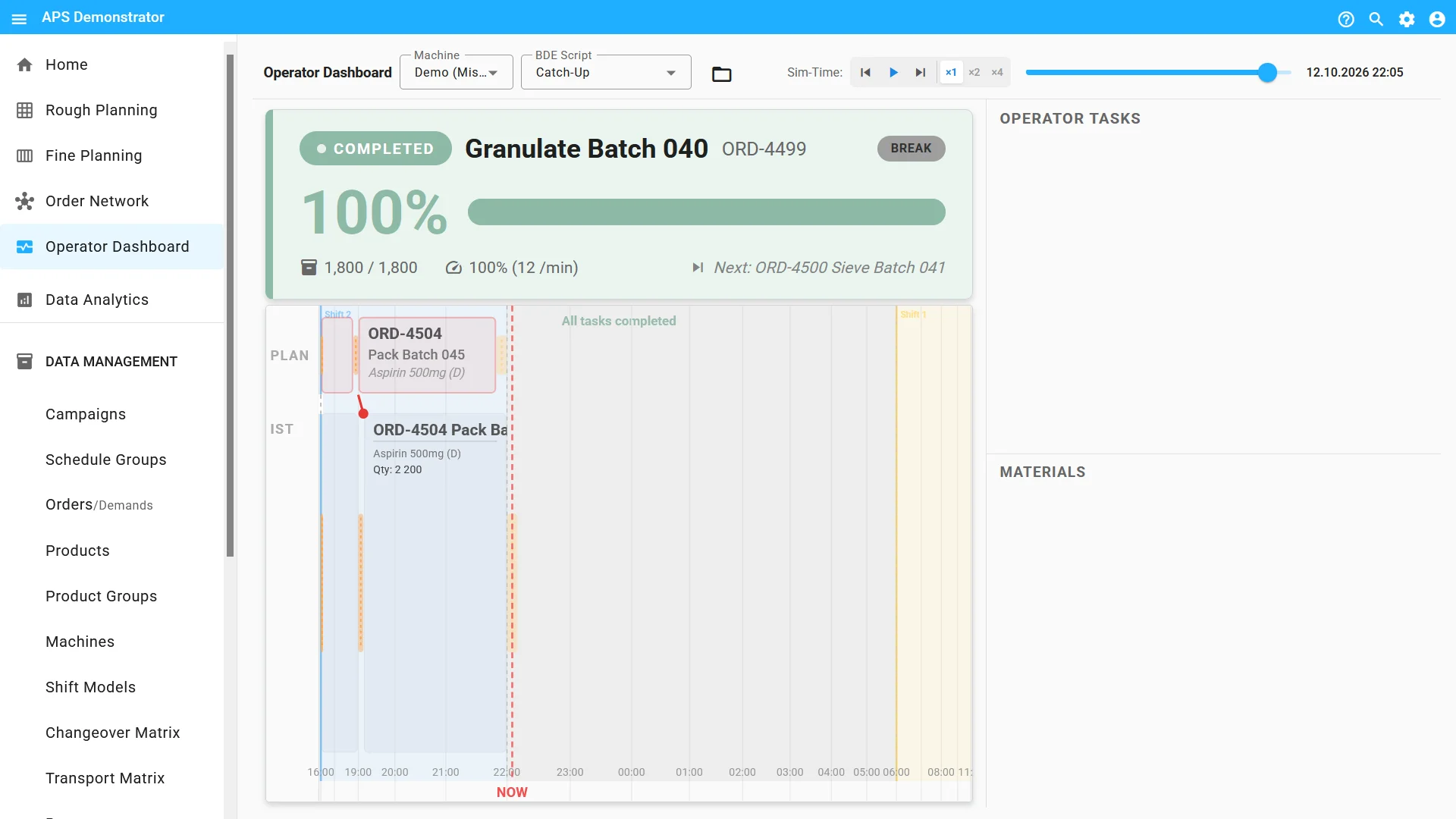The height and width of the screenshot is (819, 1456).
Task: Open Order Network view
Action: [112, 201]
